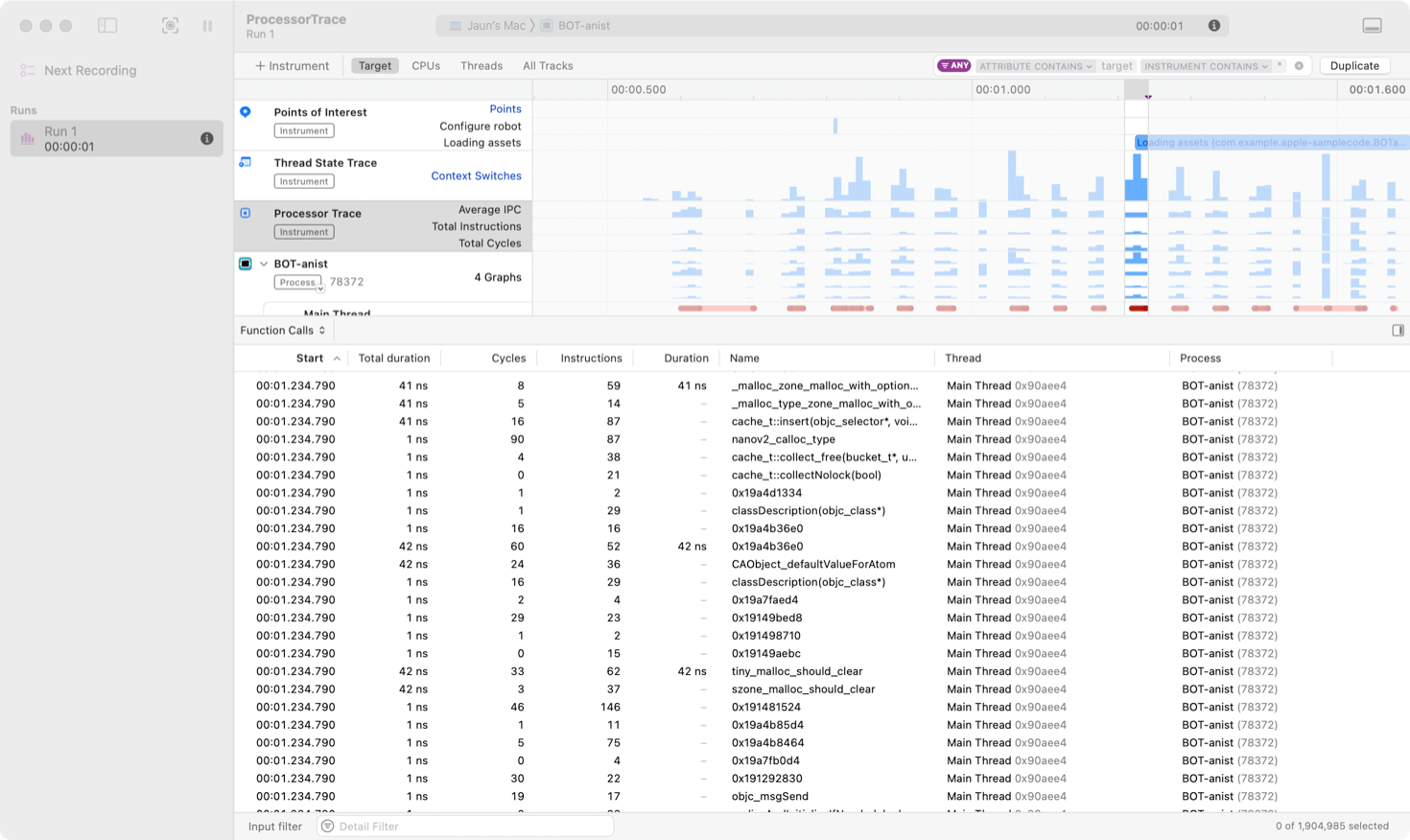Show info for Run 1 in sidebar
The width and height of the screenshot is (1410, 840).
[x=206, y=138]
